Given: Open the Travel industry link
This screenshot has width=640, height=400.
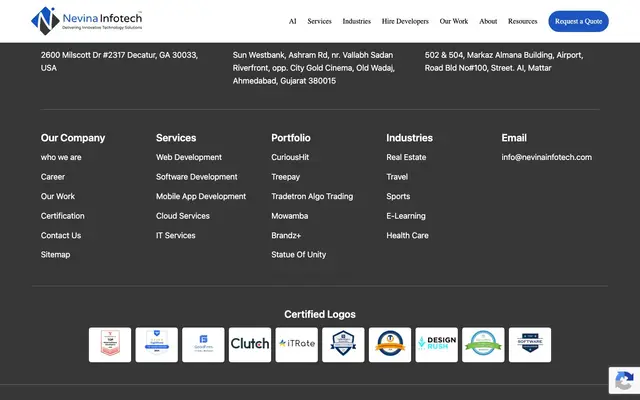Looking at the screenshot, I should click(x=397, y=177).
